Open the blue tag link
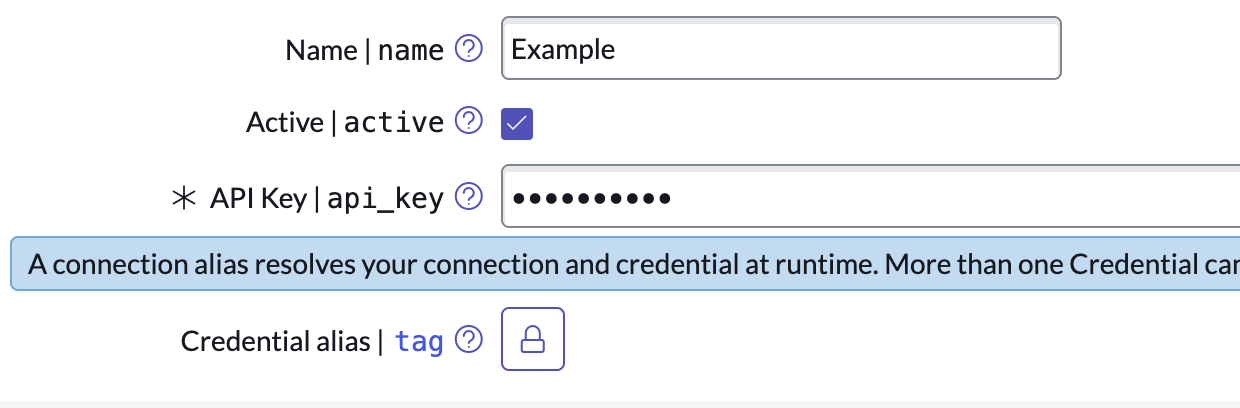Image resolution: width=1240 pixels, height=408 pixels. click(419, 342)
